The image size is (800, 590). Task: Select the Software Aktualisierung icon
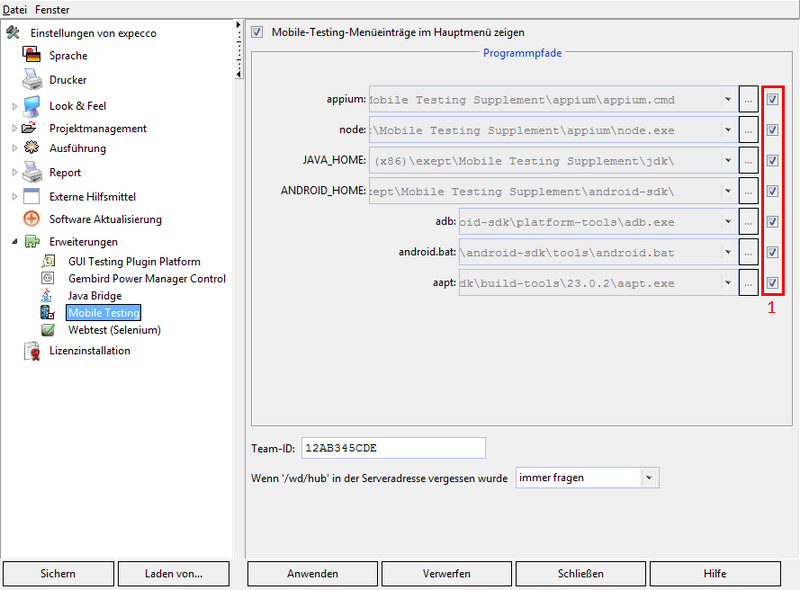30,218
